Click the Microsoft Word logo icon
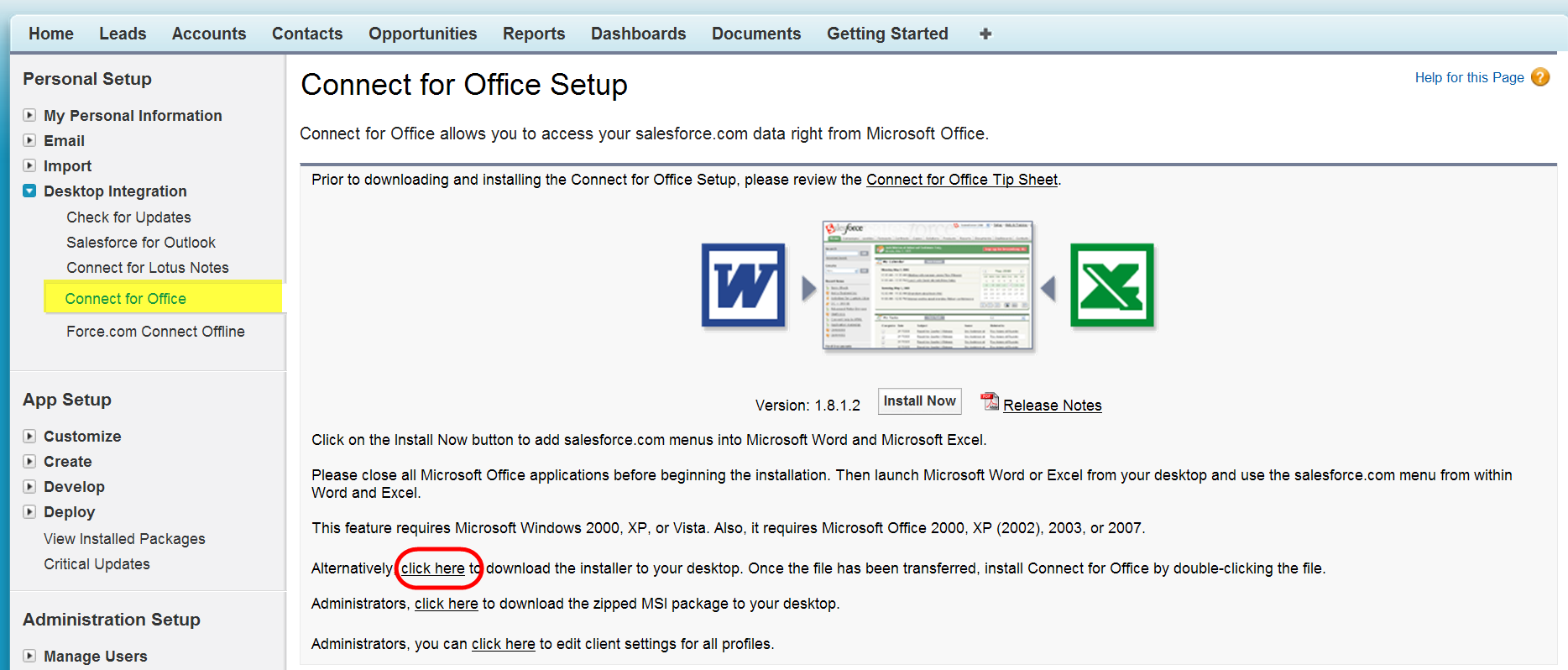 pos(744,285)
